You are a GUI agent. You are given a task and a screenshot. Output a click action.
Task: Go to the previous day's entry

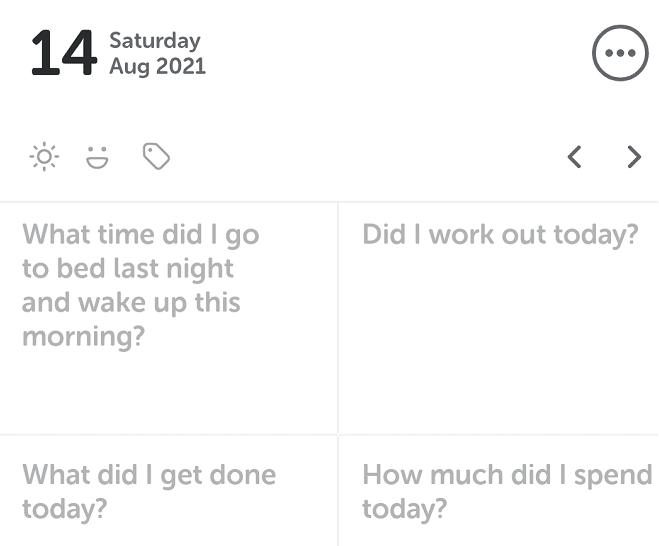(574, 157)
